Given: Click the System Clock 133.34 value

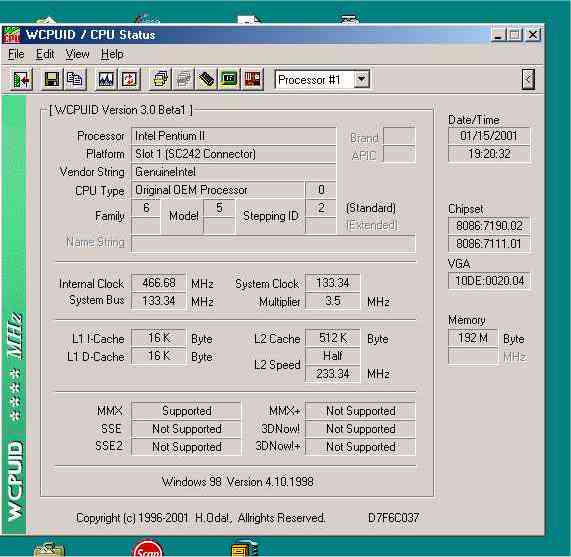Looking at the screenshot, I should coord(332,283).
